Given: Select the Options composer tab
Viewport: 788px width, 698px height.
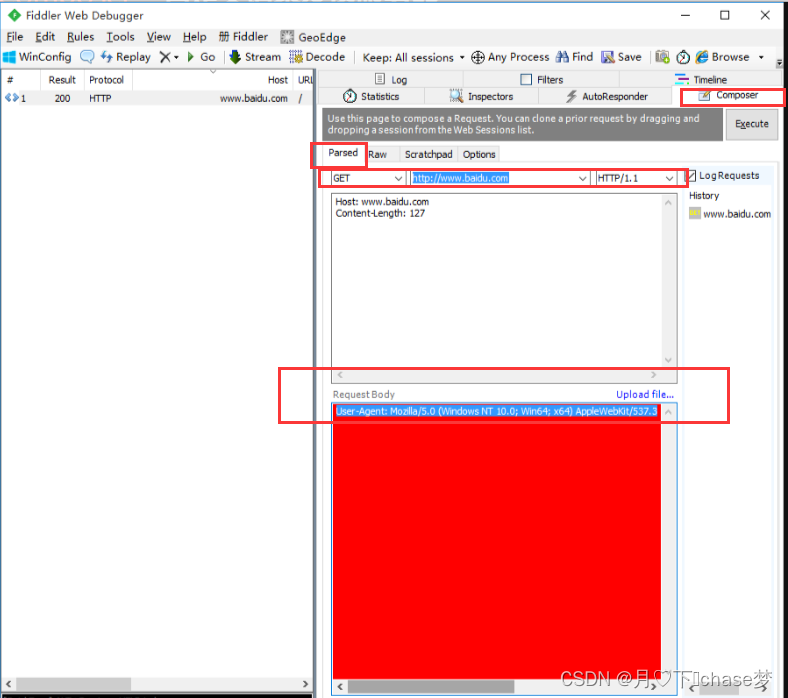Looking at the screenshot, I should pyautogui.click(x=479, y=154).
